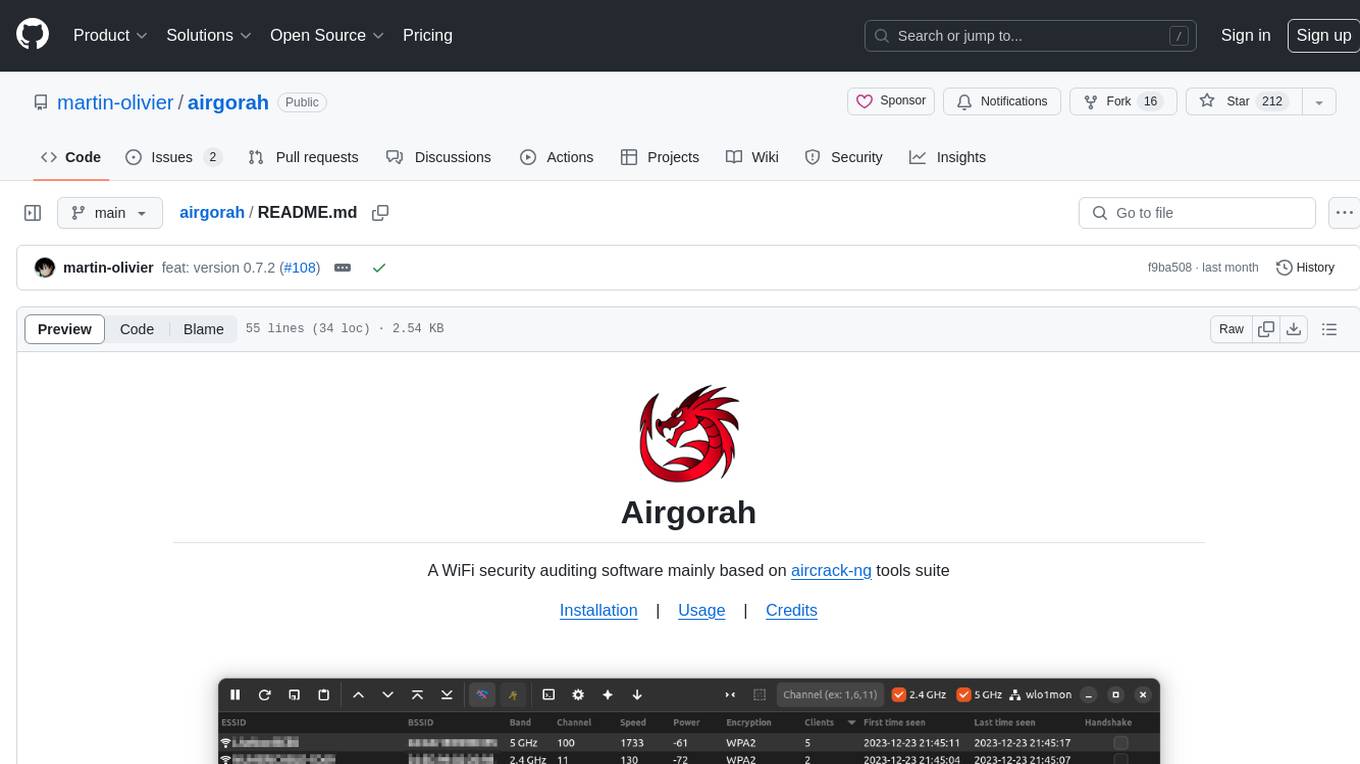Click the star count 212

(x=1272, y=101)
